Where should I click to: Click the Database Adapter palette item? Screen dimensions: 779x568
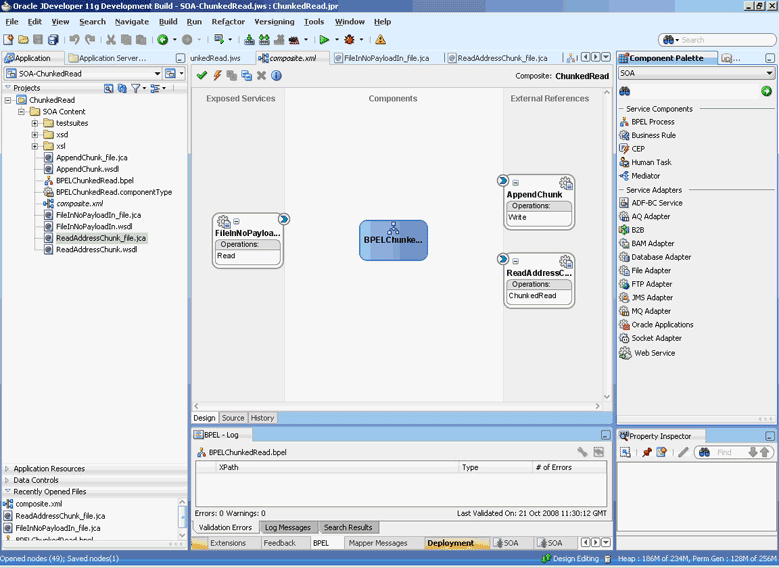(661, 257)
